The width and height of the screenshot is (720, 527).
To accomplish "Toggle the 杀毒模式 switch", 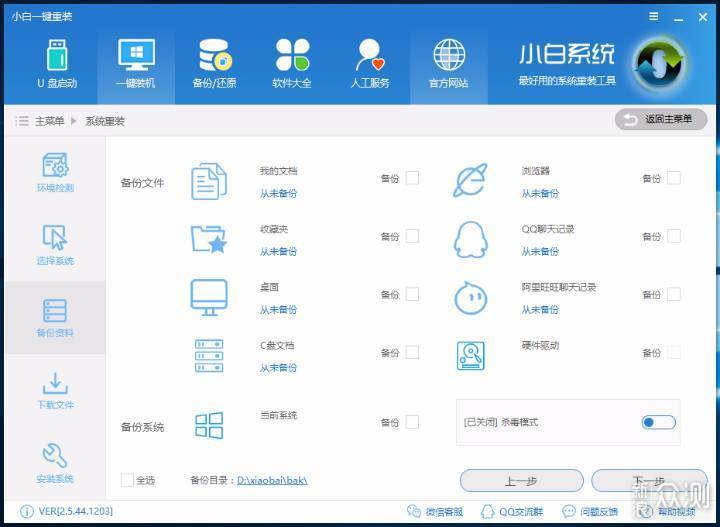I will coord(659,422).
